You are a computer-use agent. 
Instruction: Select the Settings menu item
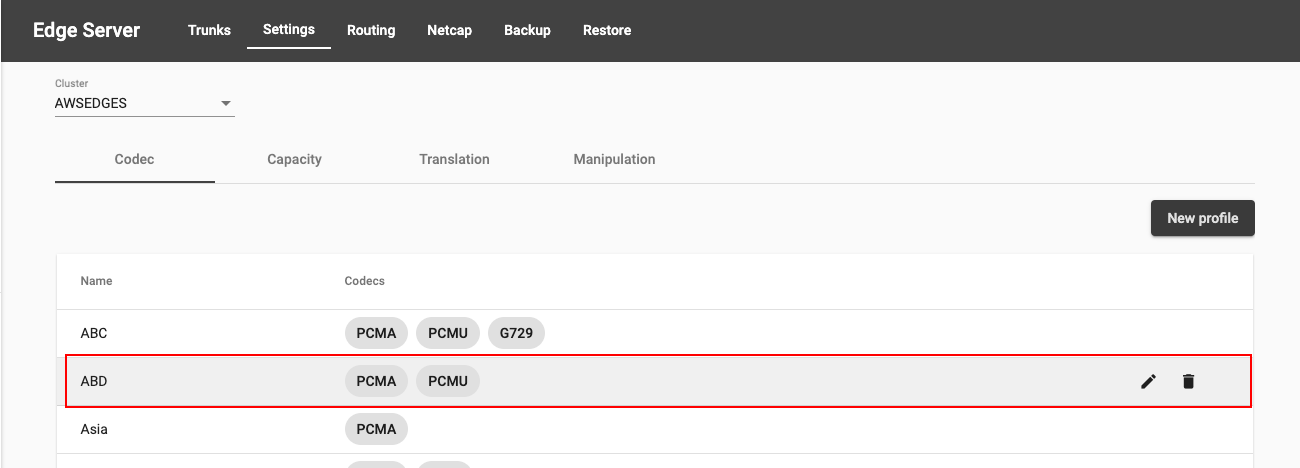(x=289, y=30)
